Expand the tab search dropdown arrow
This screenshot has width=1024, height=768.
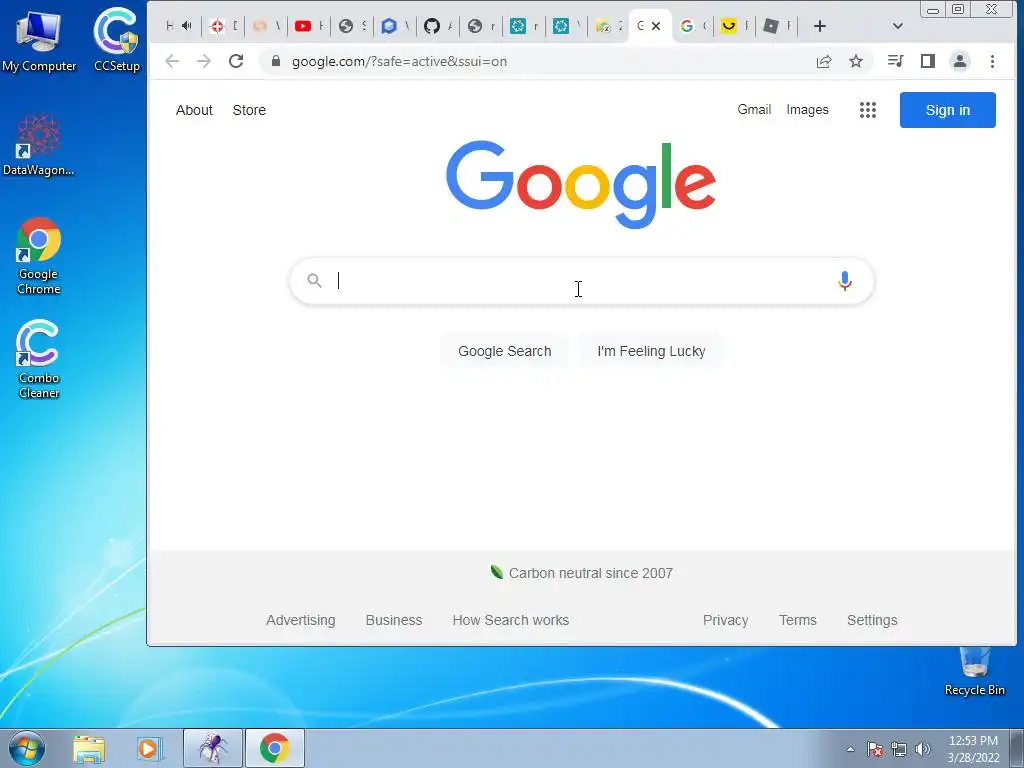[897, 26]
